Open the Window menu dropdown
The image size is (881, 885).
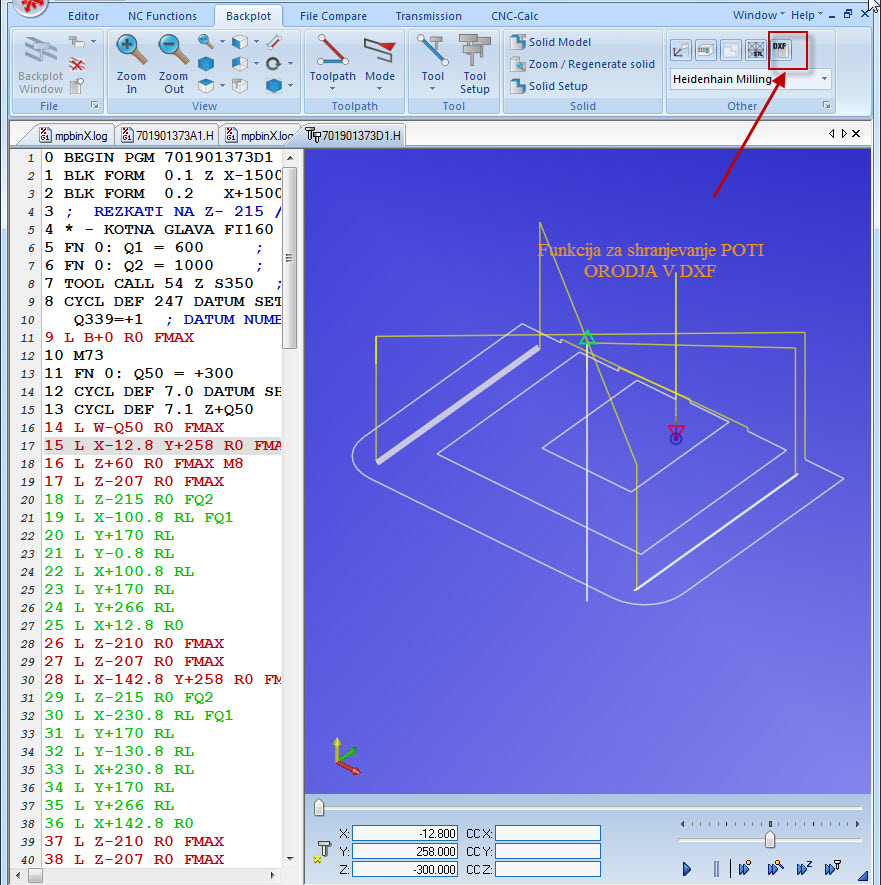point(759,15)
